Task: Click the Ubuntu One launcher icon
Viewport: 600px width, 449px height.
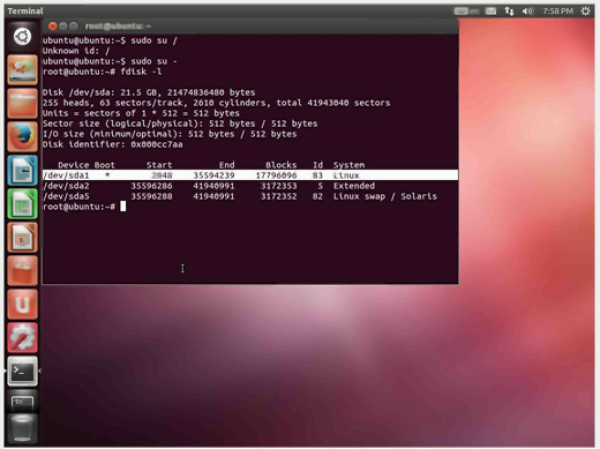Action: (x=22, y=303)
